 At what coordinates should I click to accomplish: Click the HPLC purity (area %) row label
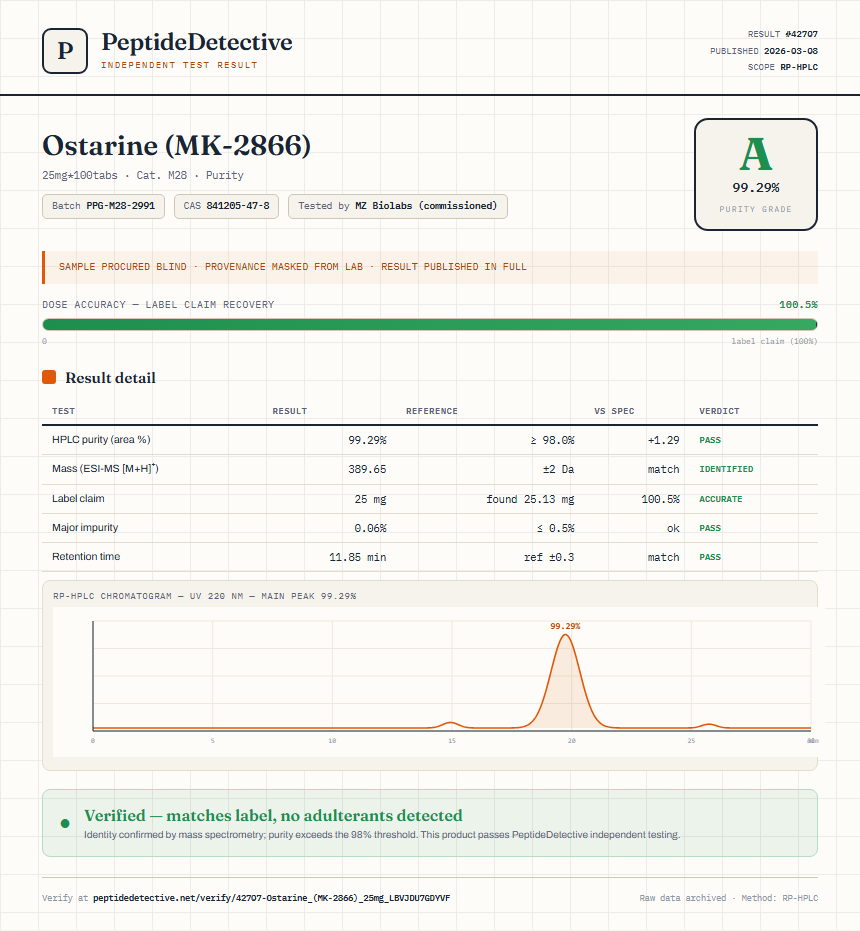tap(101, 439)
